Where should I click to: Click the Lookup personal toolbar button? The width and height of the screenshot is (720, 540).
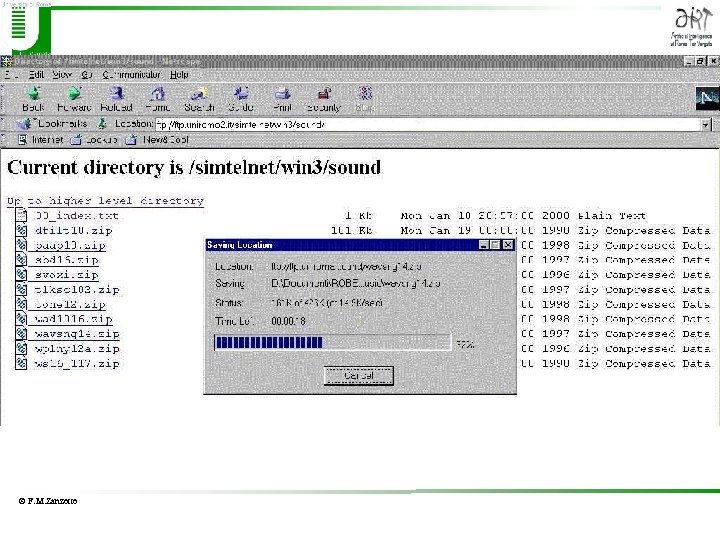94,140
